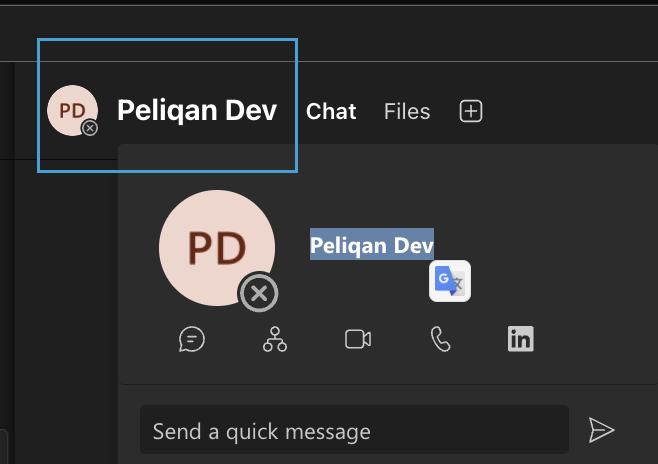Viewport: 658px width, 464px height.
Task: Click the large PD avatar in contact card
Action: pyautogui.click(x=217, y=248)
